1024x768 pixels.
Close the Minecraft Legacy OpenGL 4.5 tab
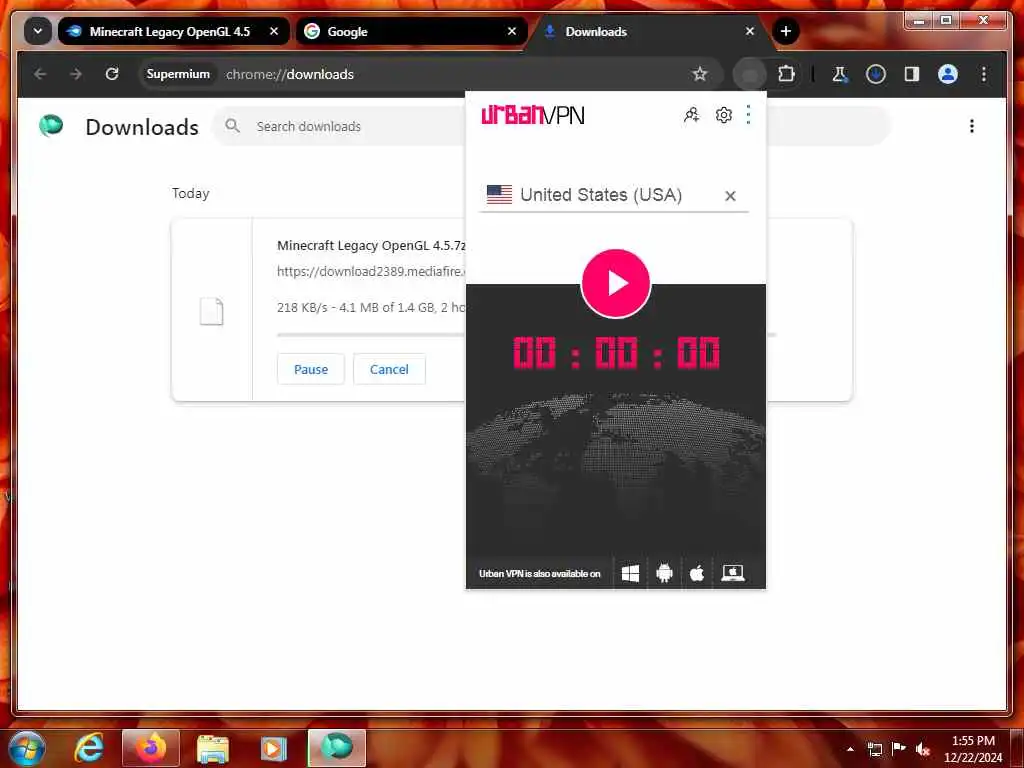click(x=274, y=31)
